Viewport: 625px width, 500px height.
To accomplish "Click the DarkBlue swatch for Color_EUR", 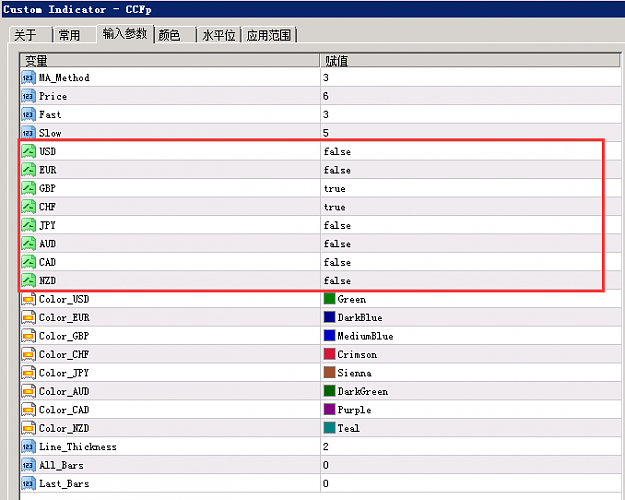I will [x=329, y=317].
